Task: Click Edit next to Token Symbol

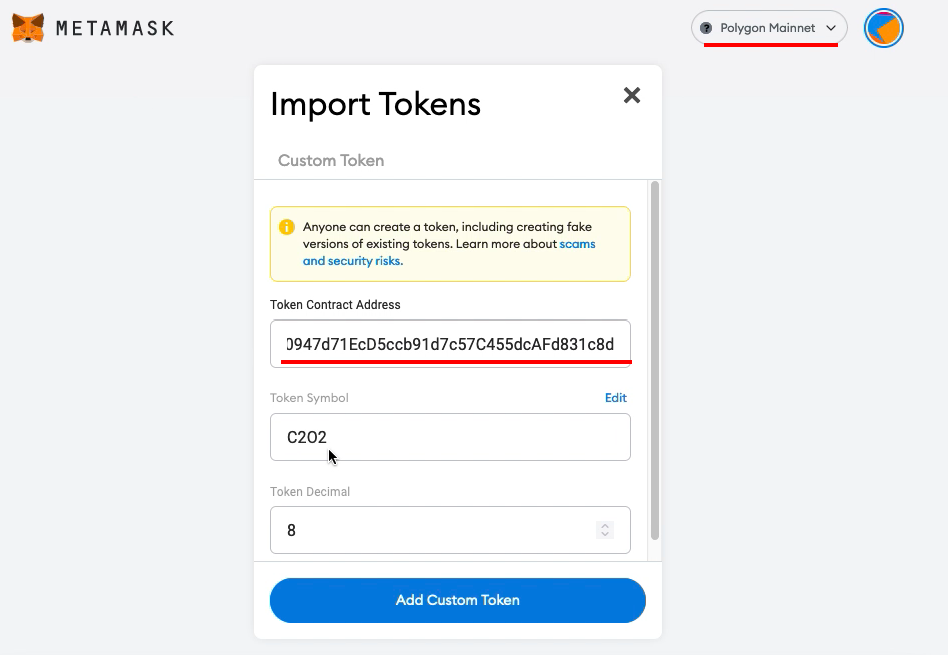Action: [x=615, y=397]
